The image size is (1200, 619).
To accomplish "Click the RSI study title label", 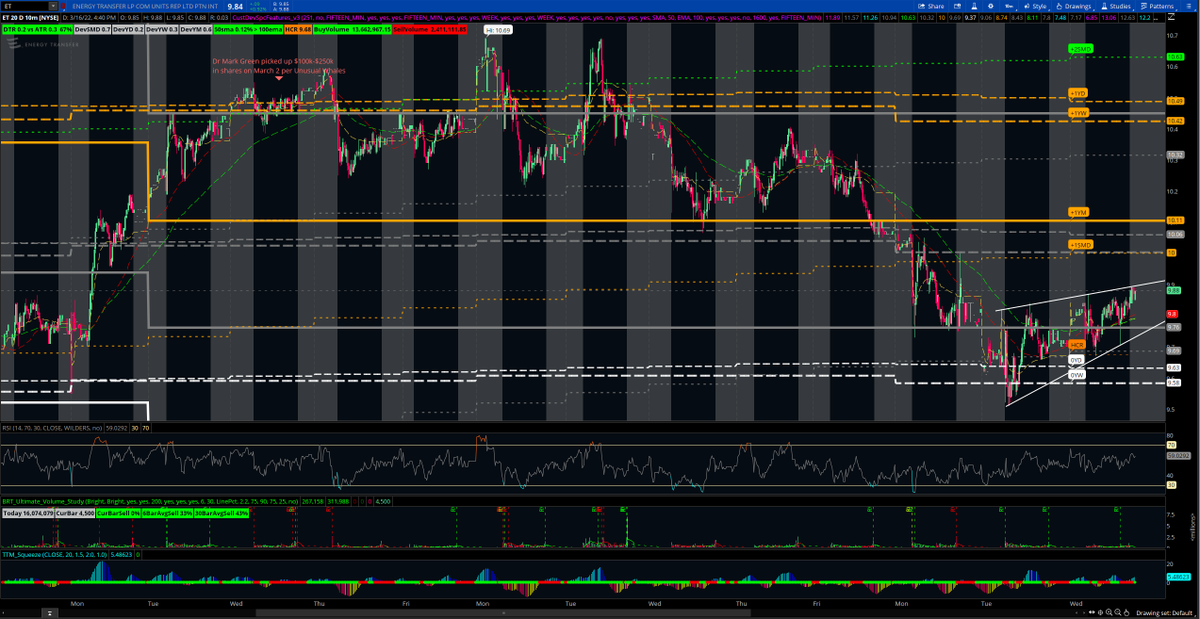I will tap(52, 429).
